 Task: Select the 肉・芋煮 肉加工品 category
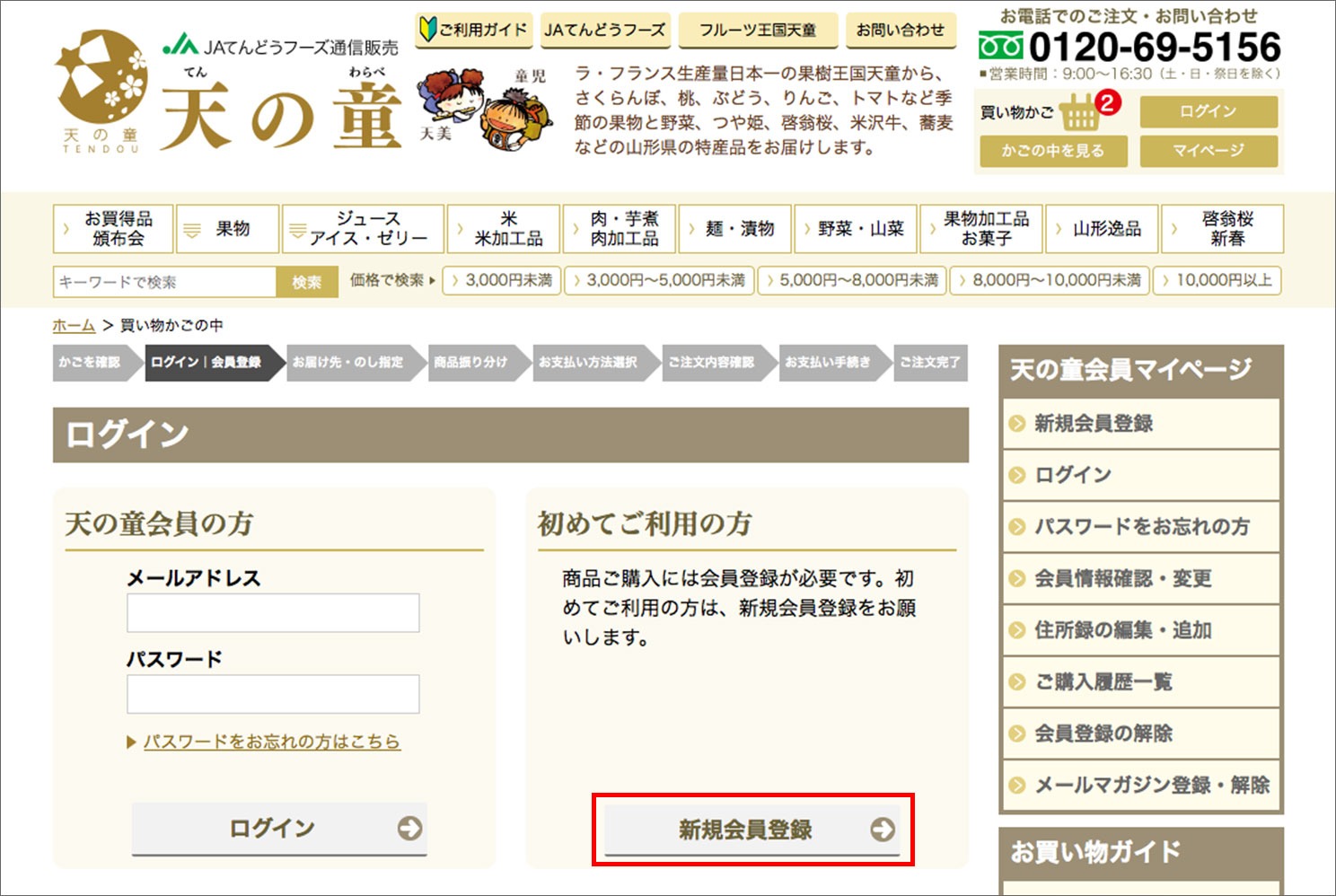pyautogui.click(x=620, y=229)
